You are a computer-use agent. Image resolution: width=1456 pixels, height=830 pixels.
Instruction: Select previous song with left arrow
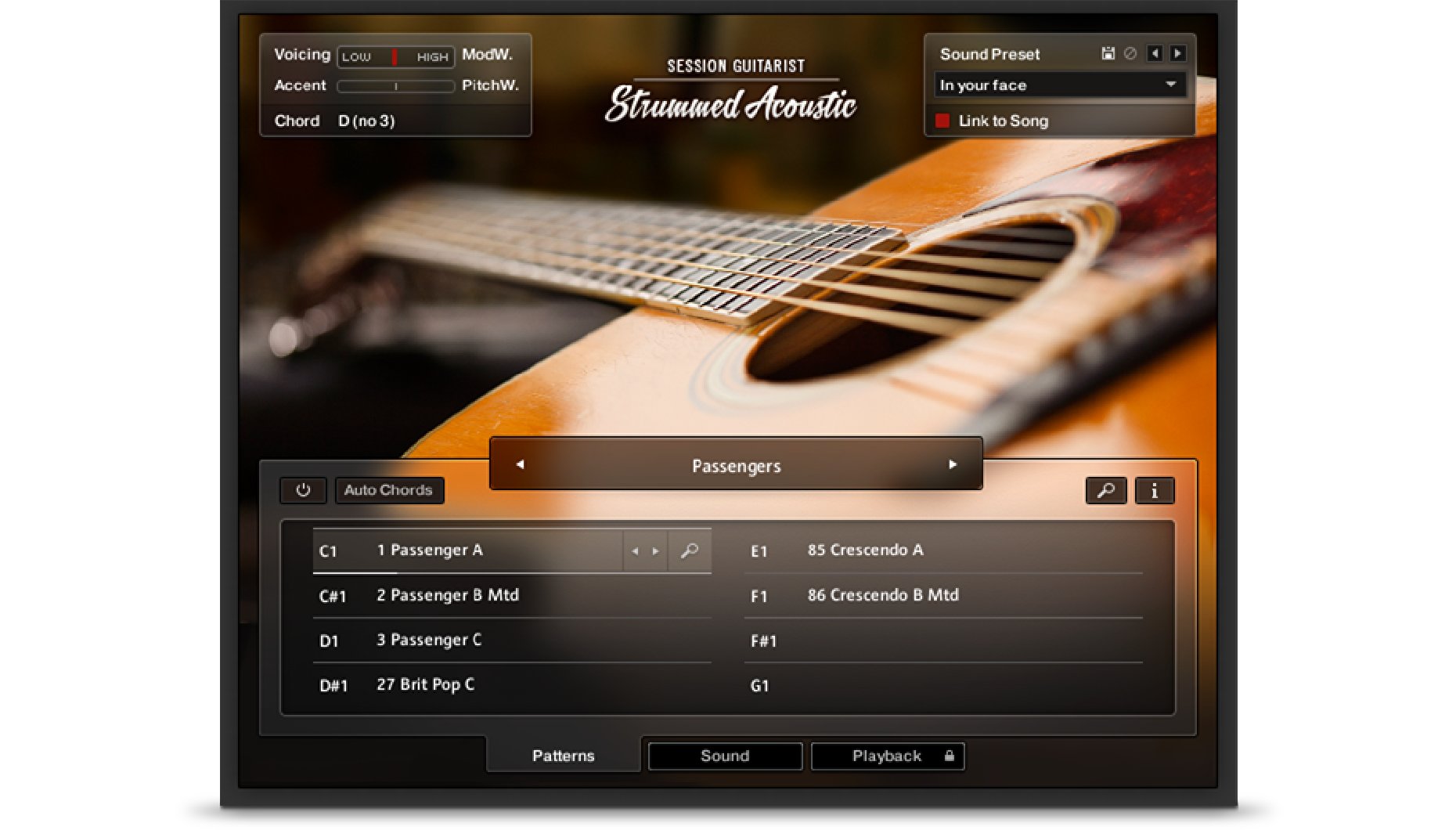(x=520, y=464)
